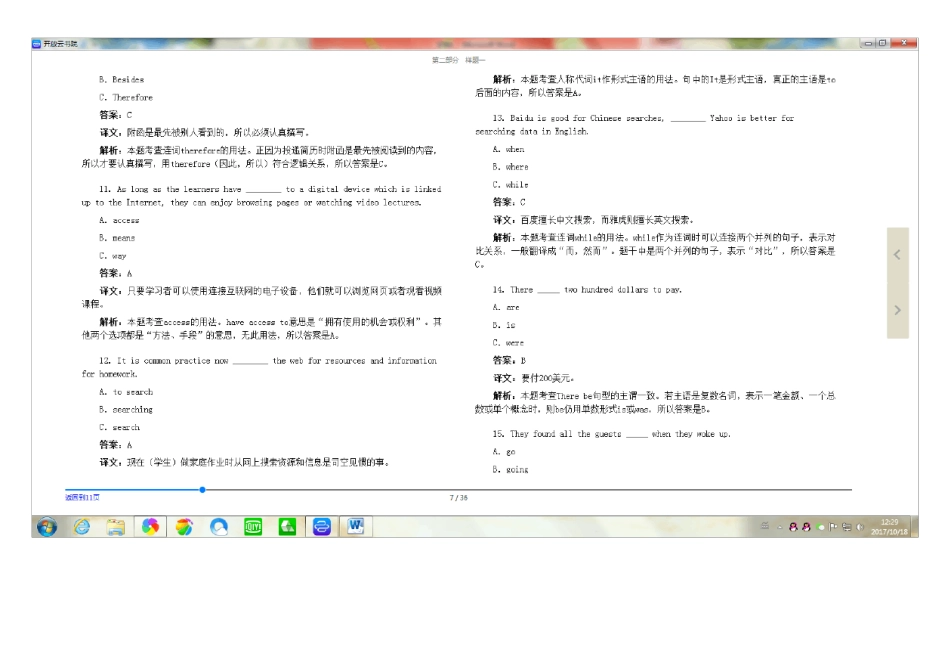Click option C. while in question 13
Screen dimensions: 950x671
(x=511, y=184)
